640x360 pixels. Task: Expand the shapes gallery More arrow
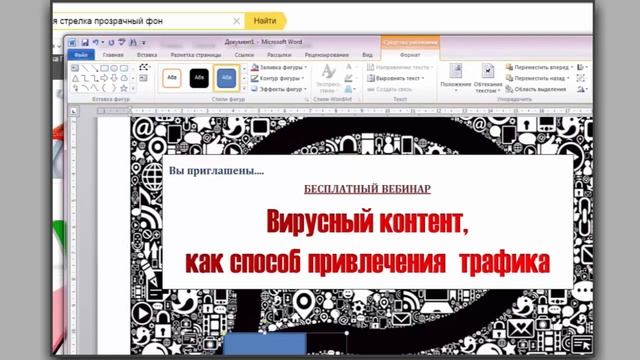pos(133,88)
